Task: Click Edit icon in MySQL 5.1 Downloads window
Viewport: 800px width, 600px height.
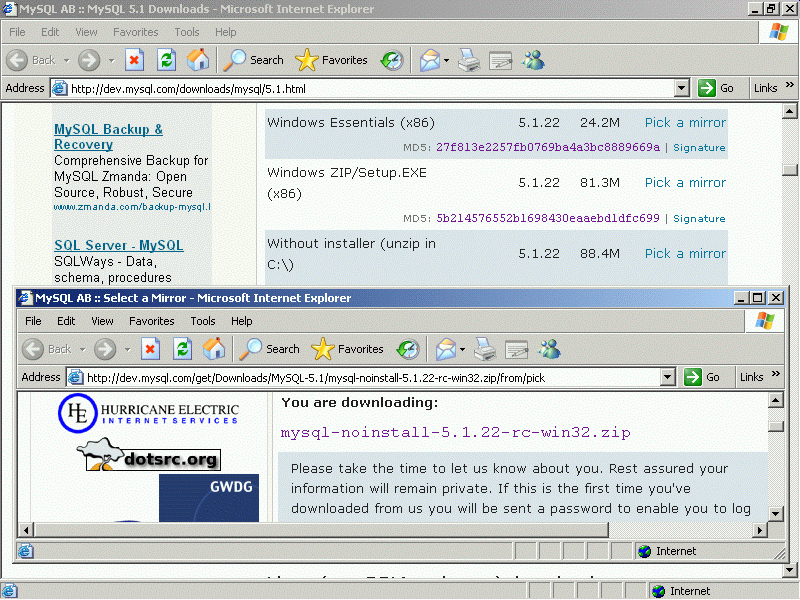Action: (x=501, y=60)
